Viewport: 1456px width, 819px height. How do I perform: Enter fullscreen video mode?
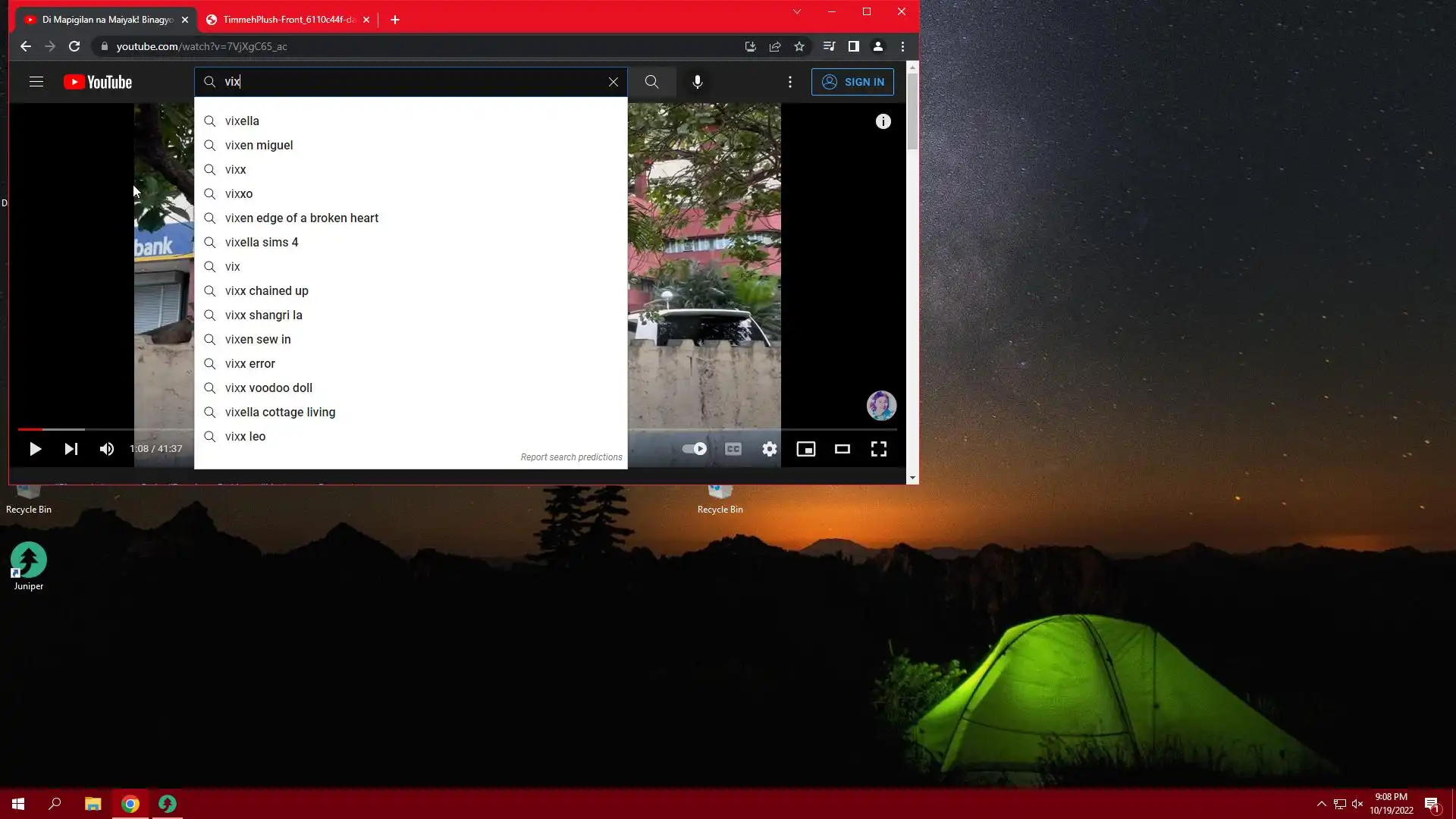878,449
